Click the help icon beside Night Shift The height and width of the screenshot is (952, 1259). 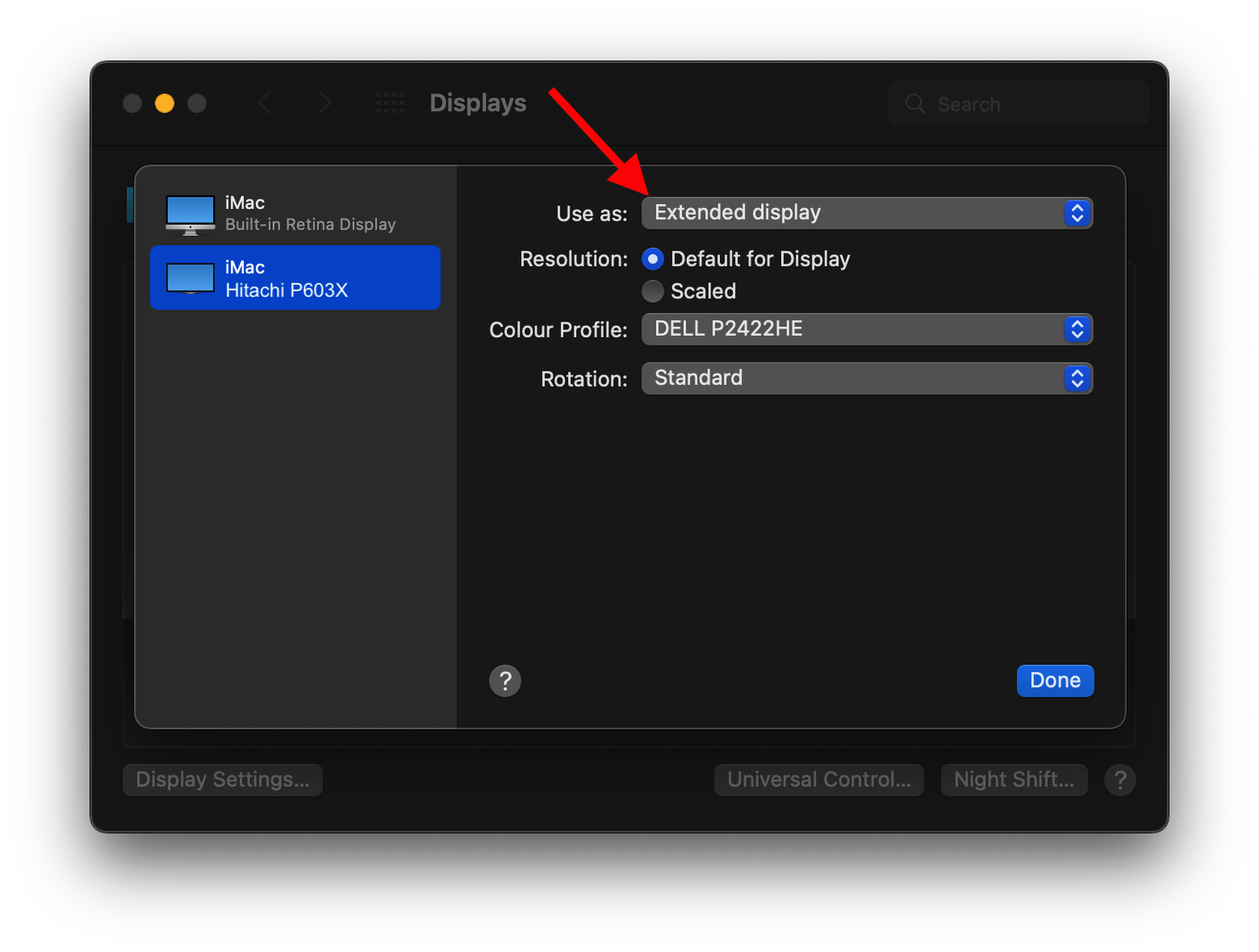tap(1120, 780)
